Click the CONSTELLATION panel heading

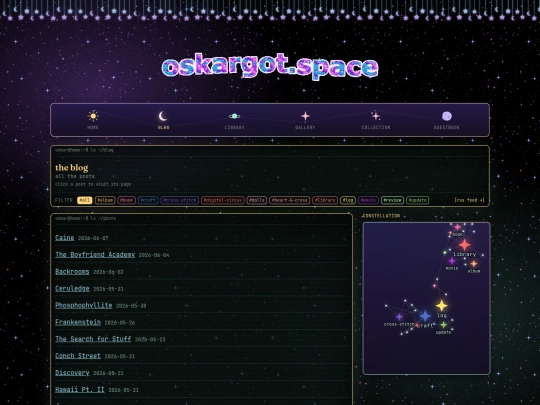[x=381, y=216]
